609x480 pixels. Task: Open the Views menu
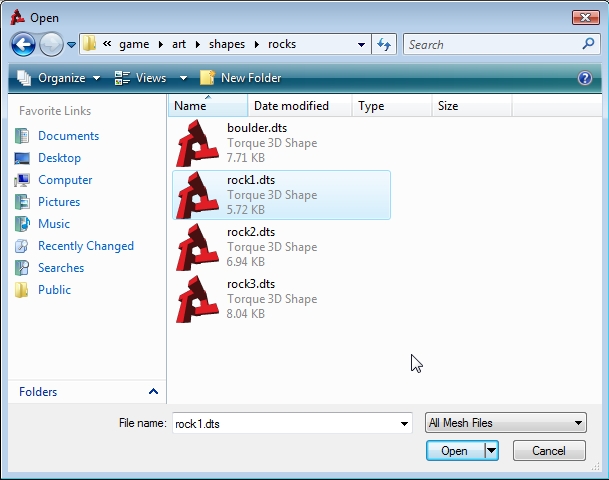coord(151,78)
